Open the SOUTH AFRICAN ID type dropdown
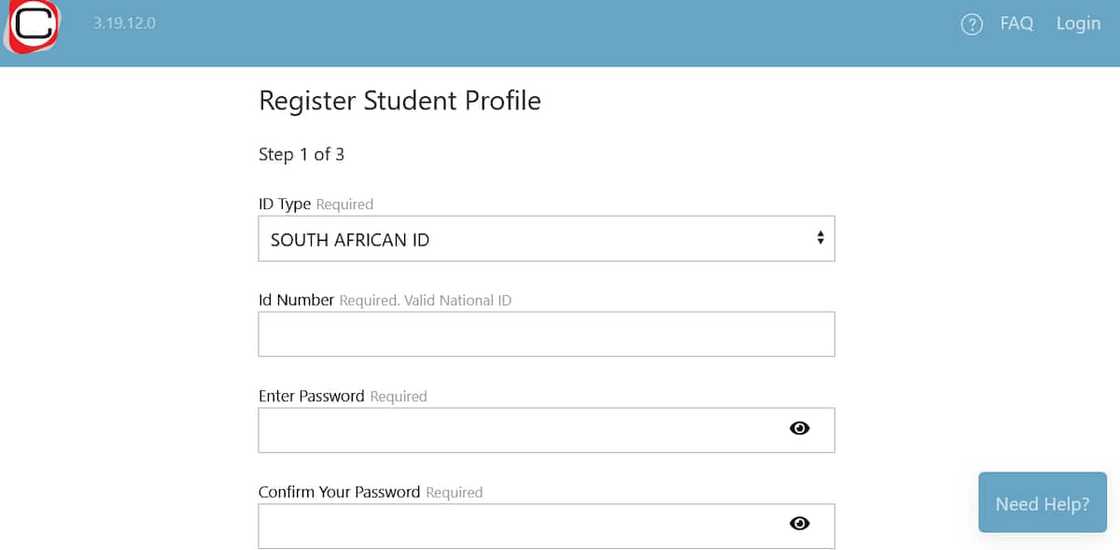This screenshot has width=1120, height=550. point(545,239)
